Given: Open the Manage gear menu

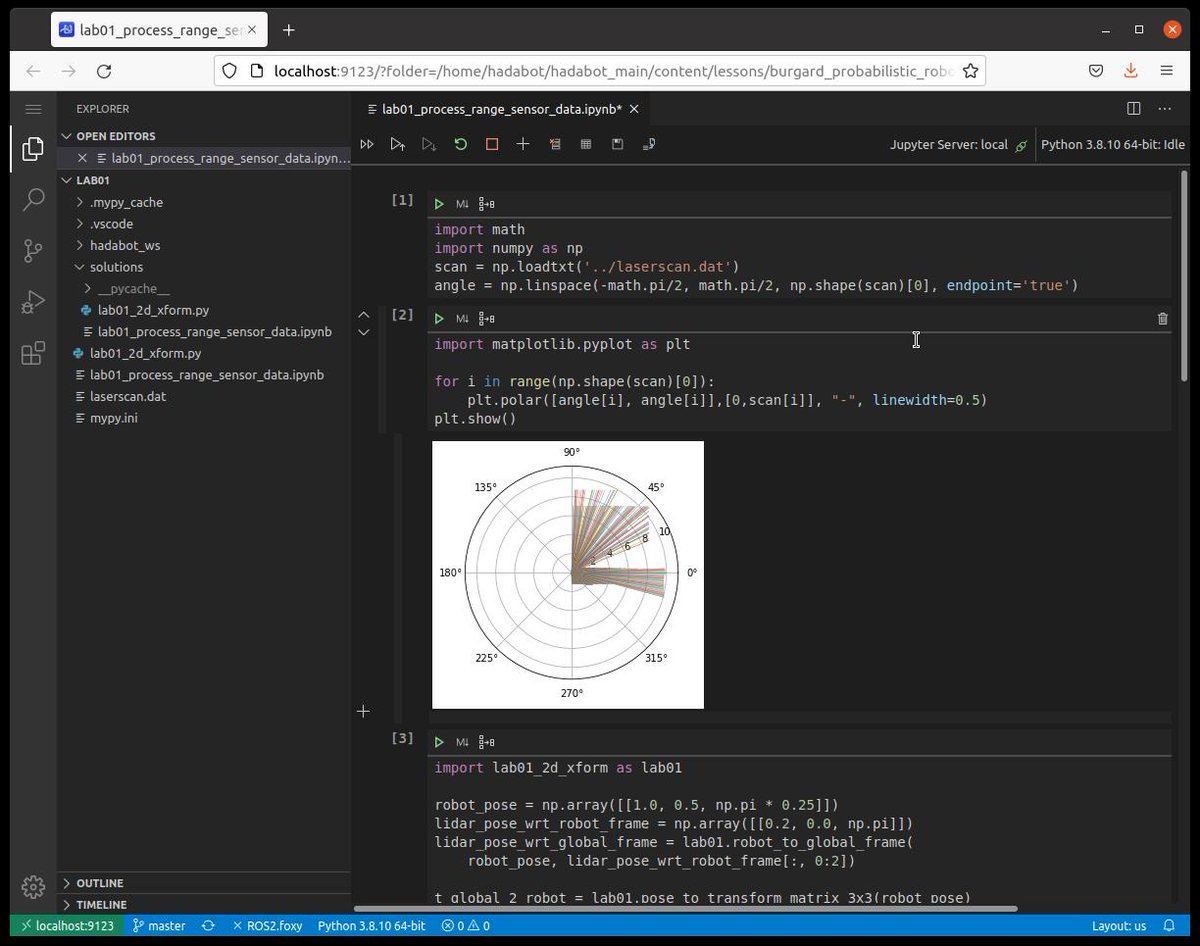Looking at the screenshot, I should point(33,886).
